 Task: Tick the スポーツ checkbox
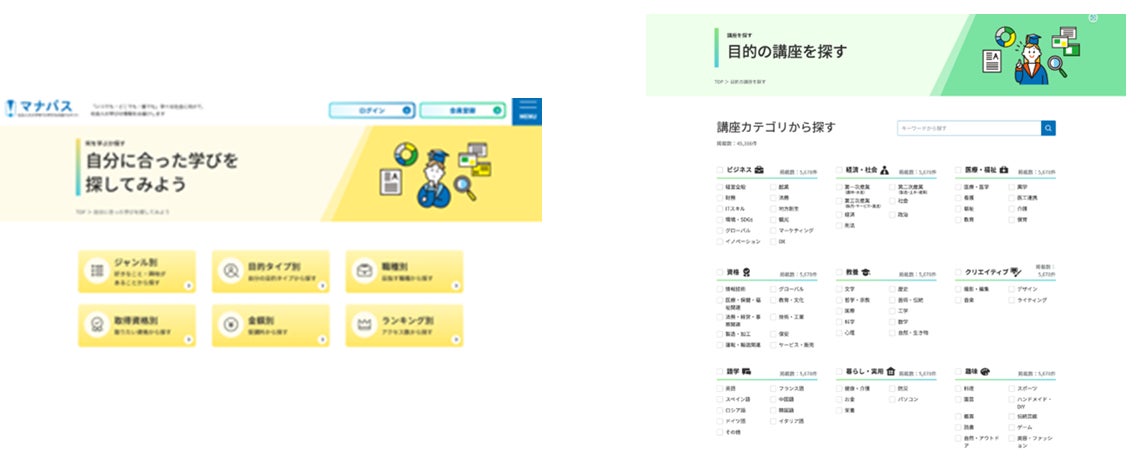pos(1011,388)
